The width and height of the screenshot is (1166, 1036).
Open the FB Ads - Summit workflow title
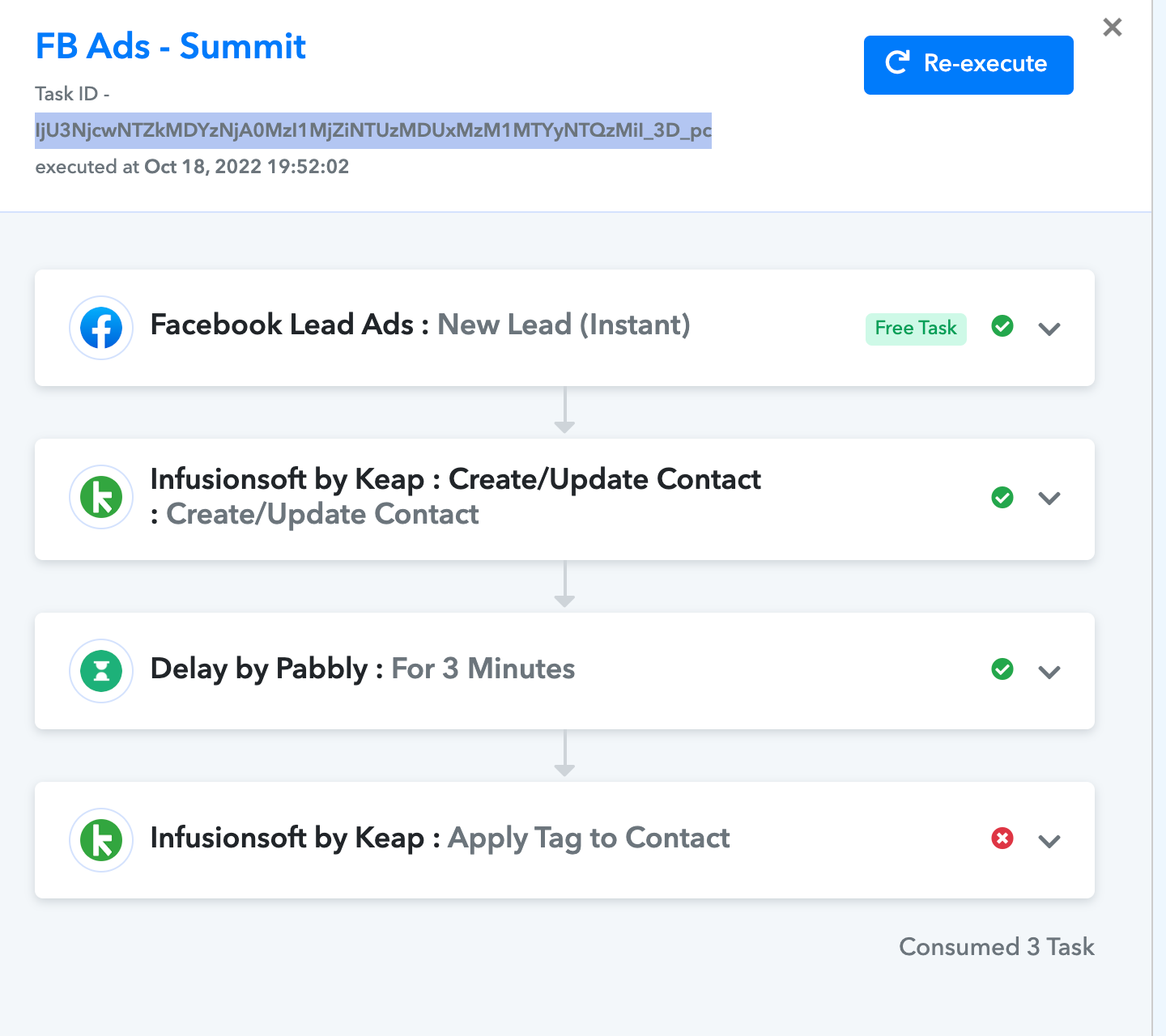pos(171,46)
